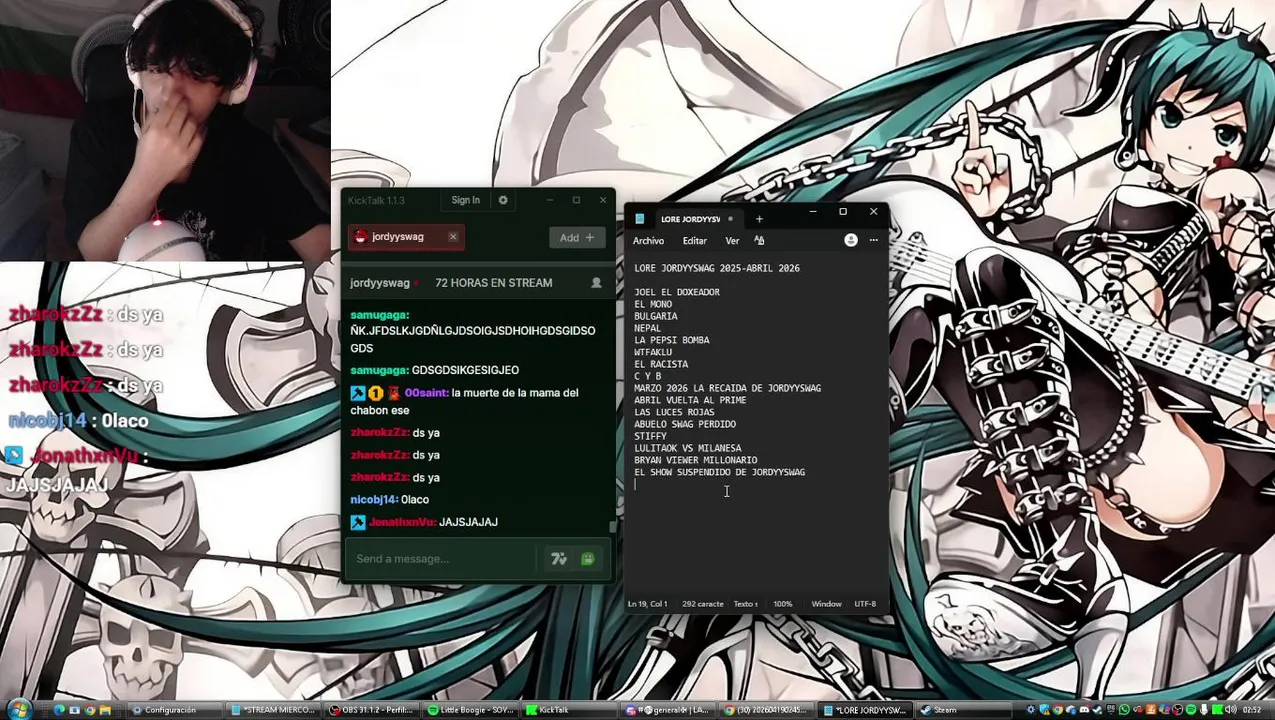Image resolution: width=1275 pixels, height=720 pixels.
Task: Open Notepad account profile icon
Action: tap(850, 240)
